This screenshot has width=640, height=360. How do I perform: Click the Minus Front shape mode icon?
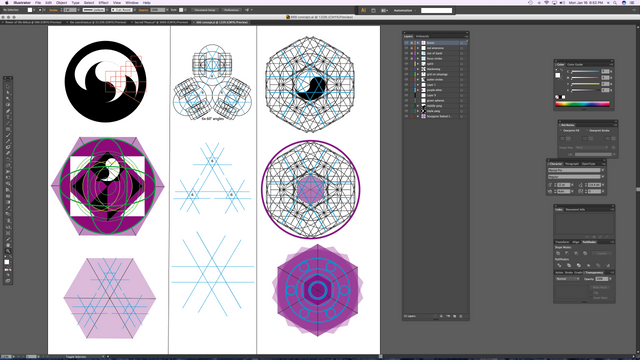coord(567,253)
